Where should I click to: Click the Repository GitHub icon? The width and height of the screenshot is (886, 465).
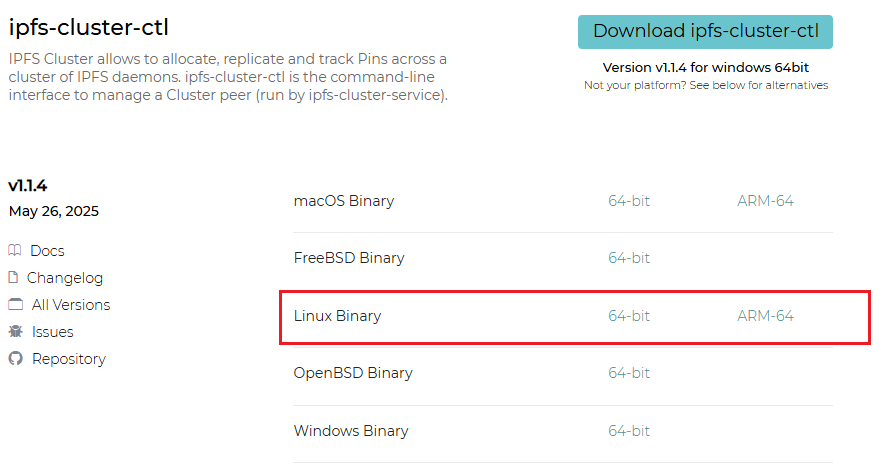tap(15, 359)
